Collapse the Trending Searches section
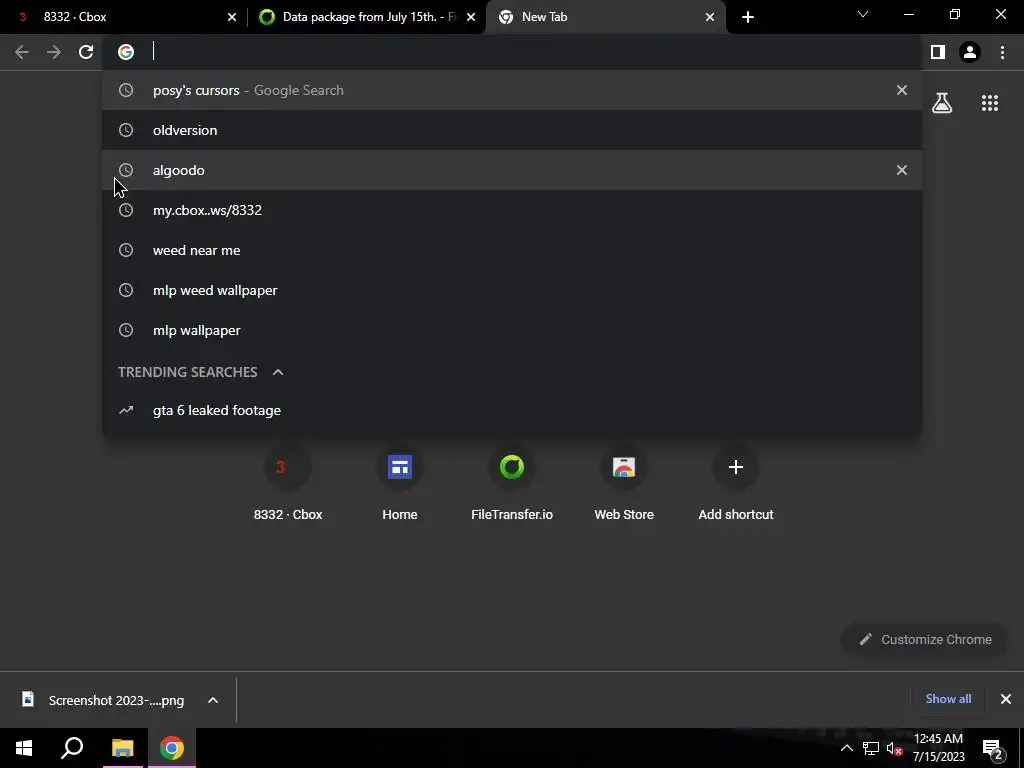The height and width of the screenshot is (768, 1024). coord(278,372)
